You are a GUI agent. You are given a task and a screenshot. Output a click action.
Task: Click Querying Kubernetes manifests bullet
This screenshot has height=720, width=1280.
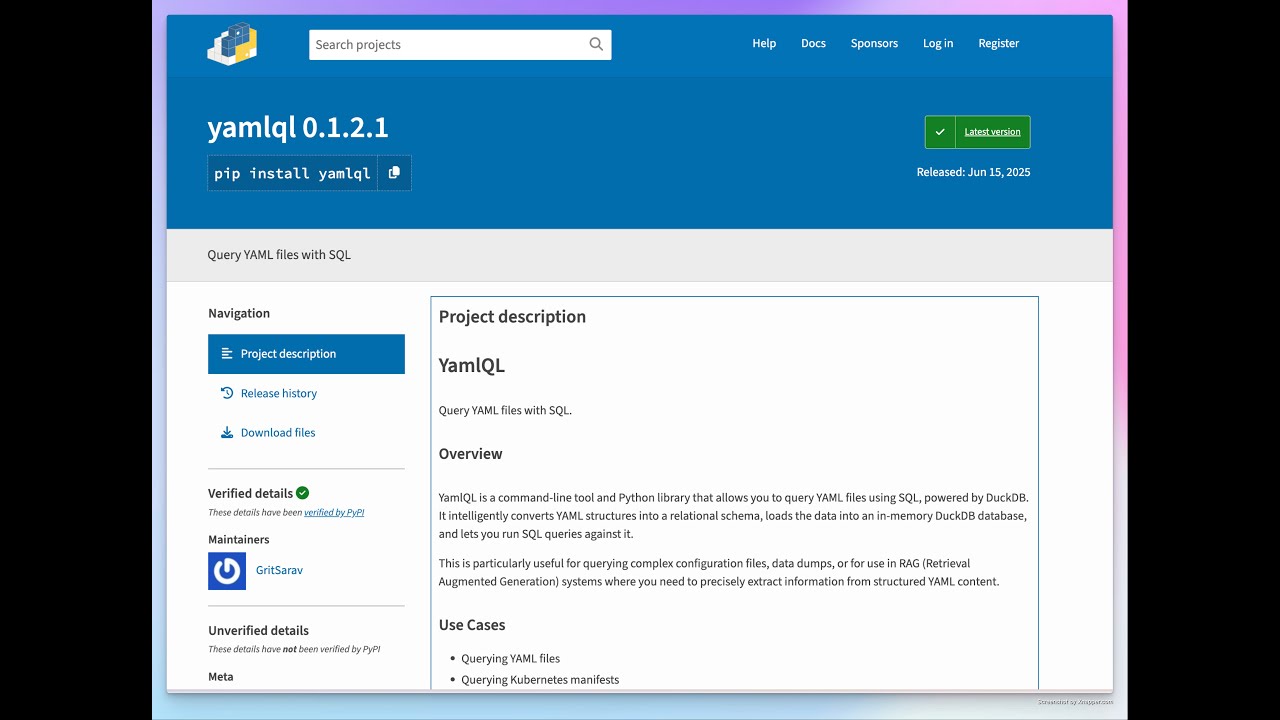tap(540, 680)
